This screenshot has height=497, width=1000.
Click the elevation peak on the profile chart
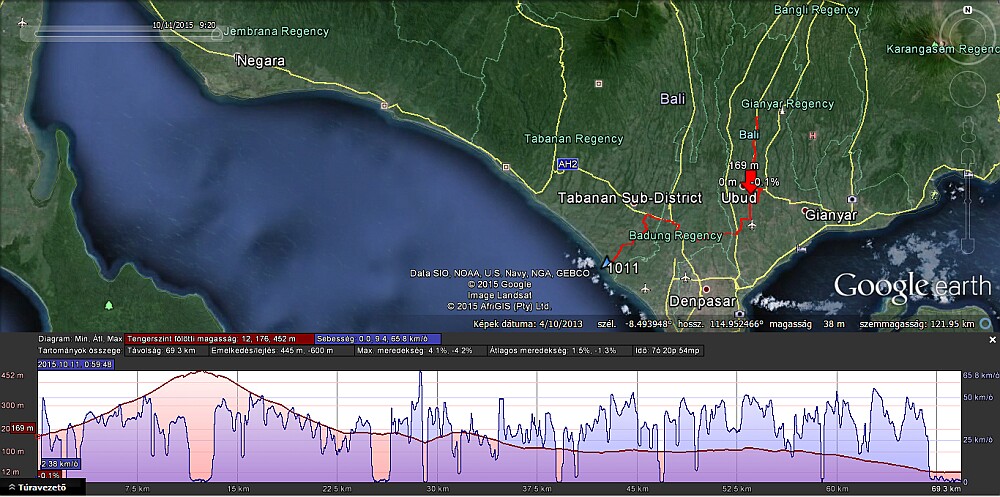(200, 372)
